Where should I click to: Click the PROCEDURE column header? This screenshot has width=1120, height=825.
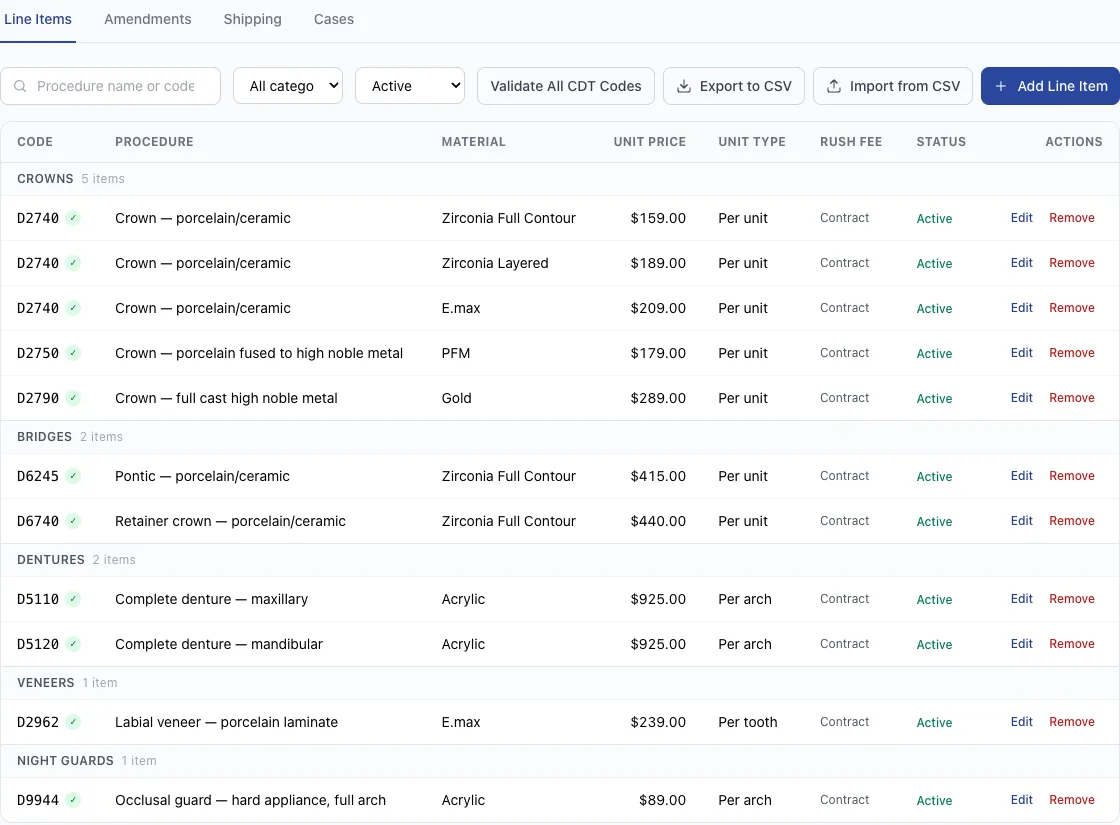coord(154,141)
